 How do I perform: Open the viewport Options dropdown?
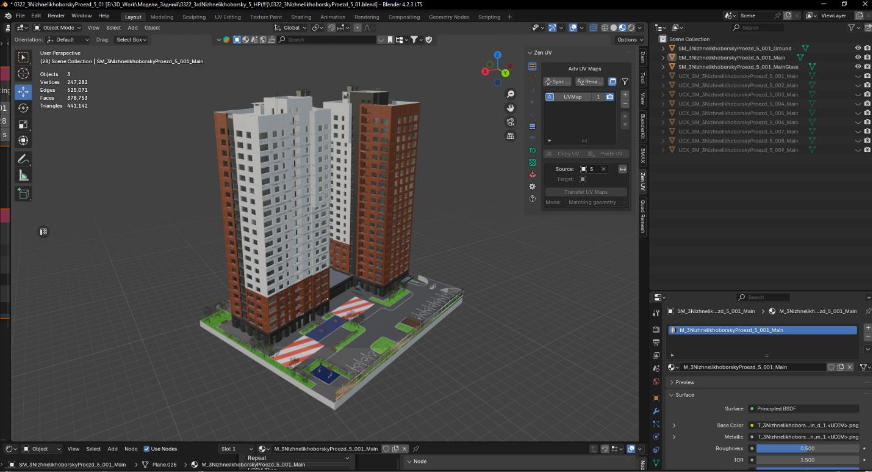coord(630,40)
